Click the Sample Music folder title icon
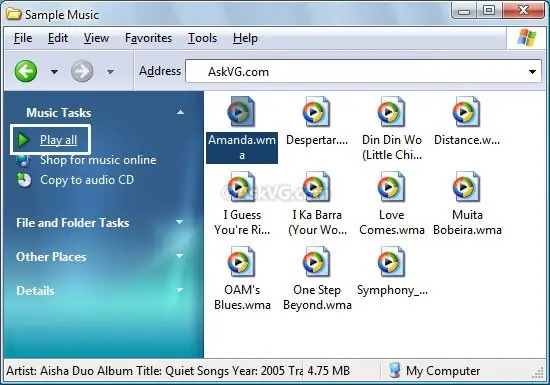 click(x=14, y=14)
